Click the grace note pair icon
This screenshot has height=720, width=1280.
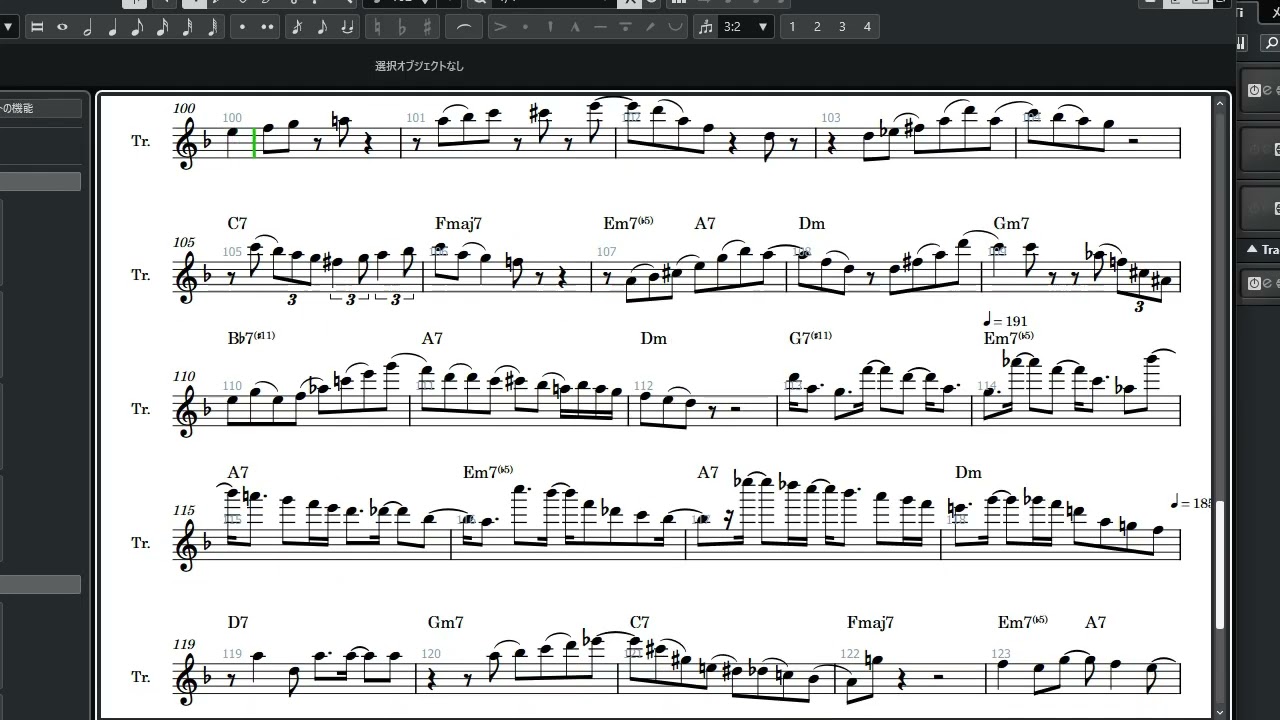click(x=347, y=27)
